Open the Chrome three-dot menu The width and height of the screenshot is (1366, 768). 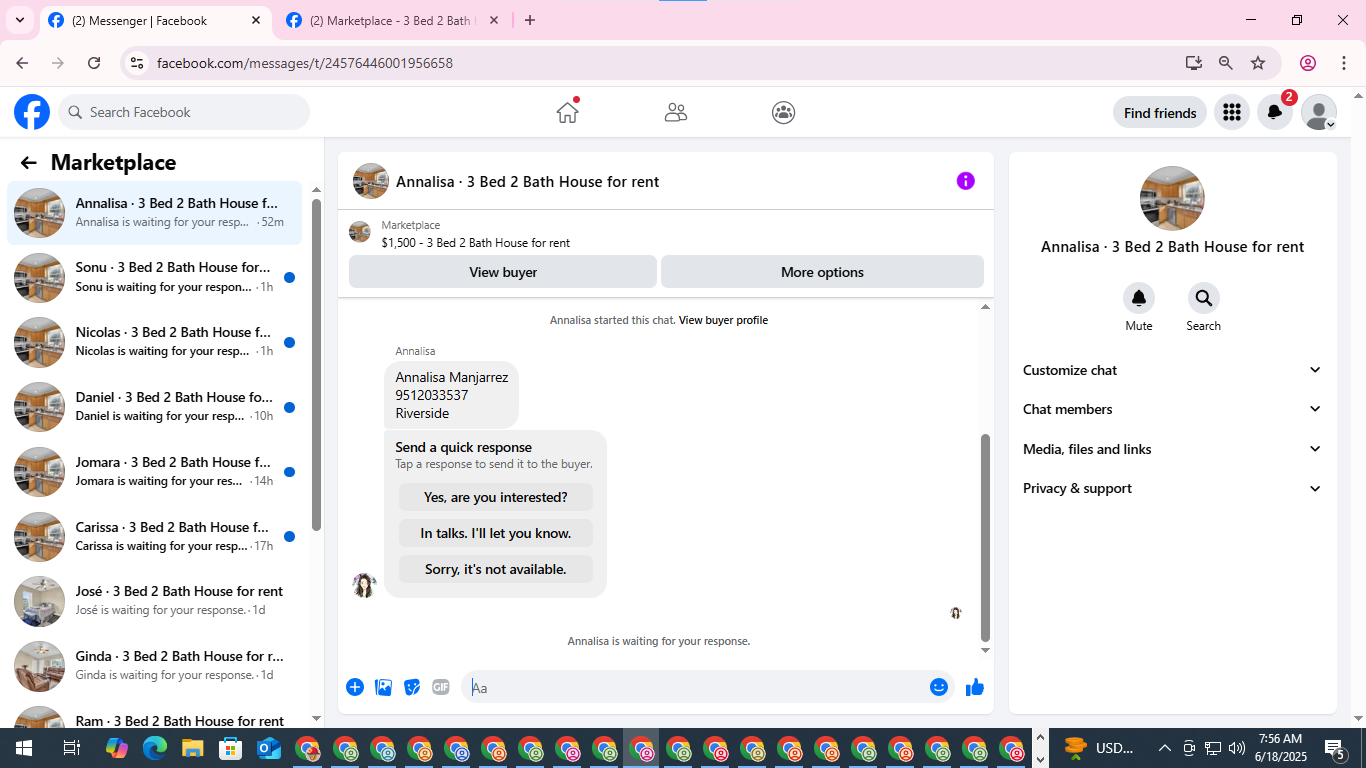click(1342, 63)
